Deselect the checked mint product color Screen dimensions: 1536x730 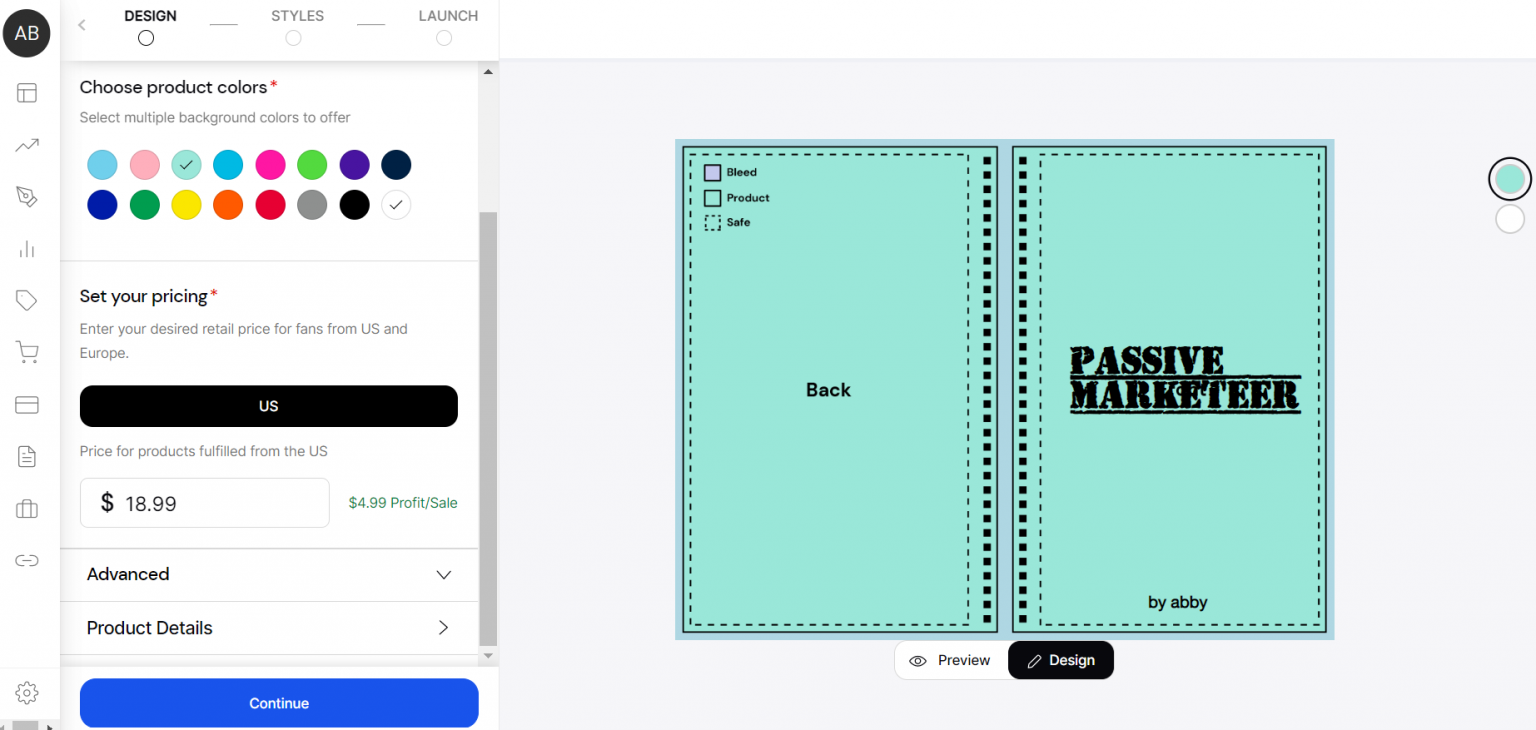click(186, 165)
